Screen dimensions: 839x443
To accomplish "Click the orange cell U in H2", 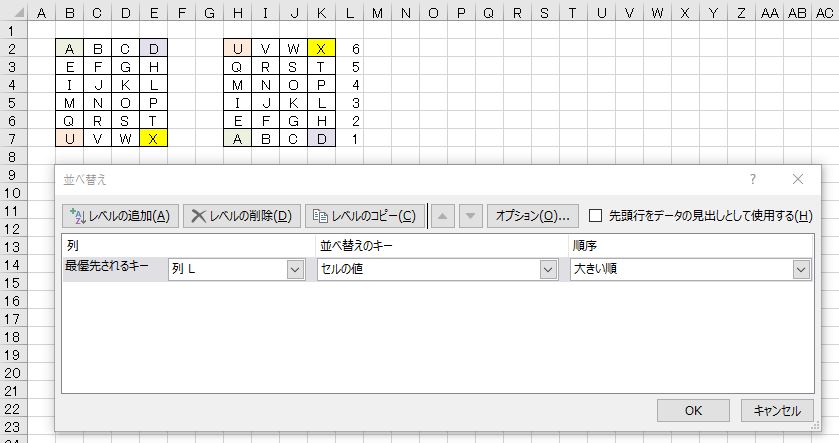I will click(238, 48).
